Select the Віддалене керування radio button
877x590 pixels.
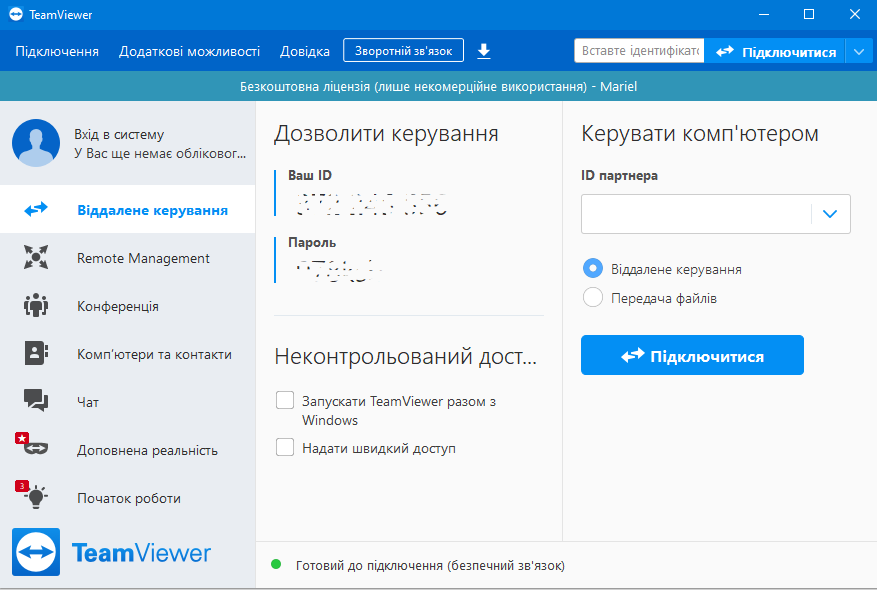(591, 269)
